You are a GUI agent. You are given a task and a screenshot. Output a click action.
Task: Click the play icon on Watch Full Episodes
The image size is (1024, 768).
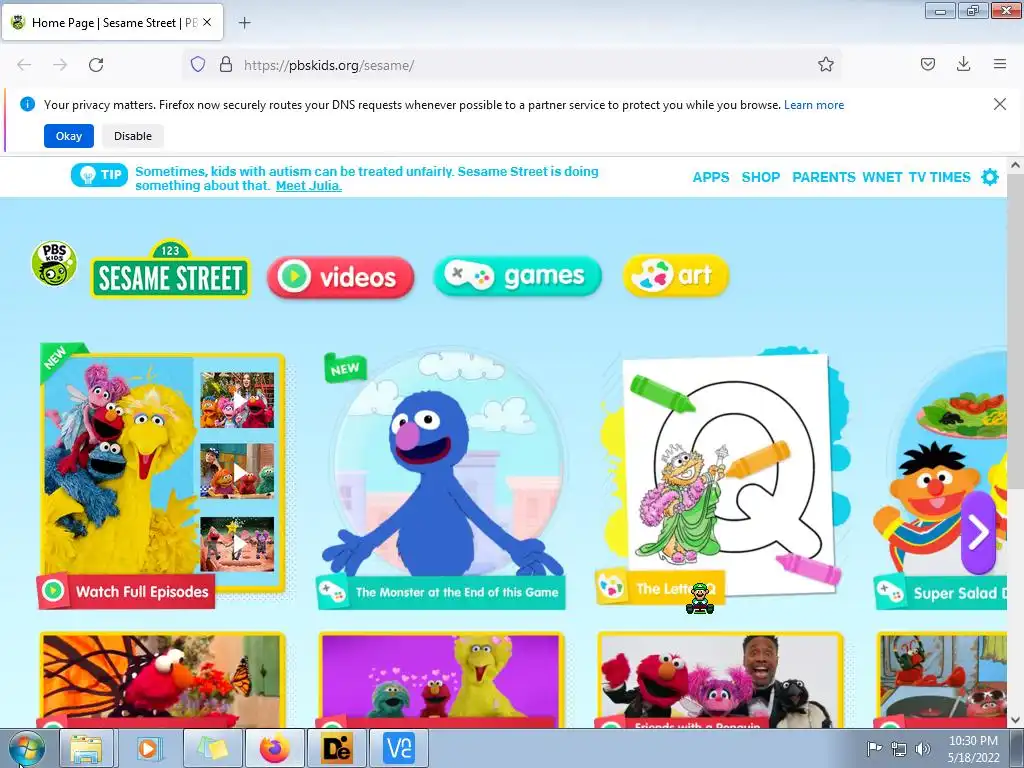tap(53, 590)
